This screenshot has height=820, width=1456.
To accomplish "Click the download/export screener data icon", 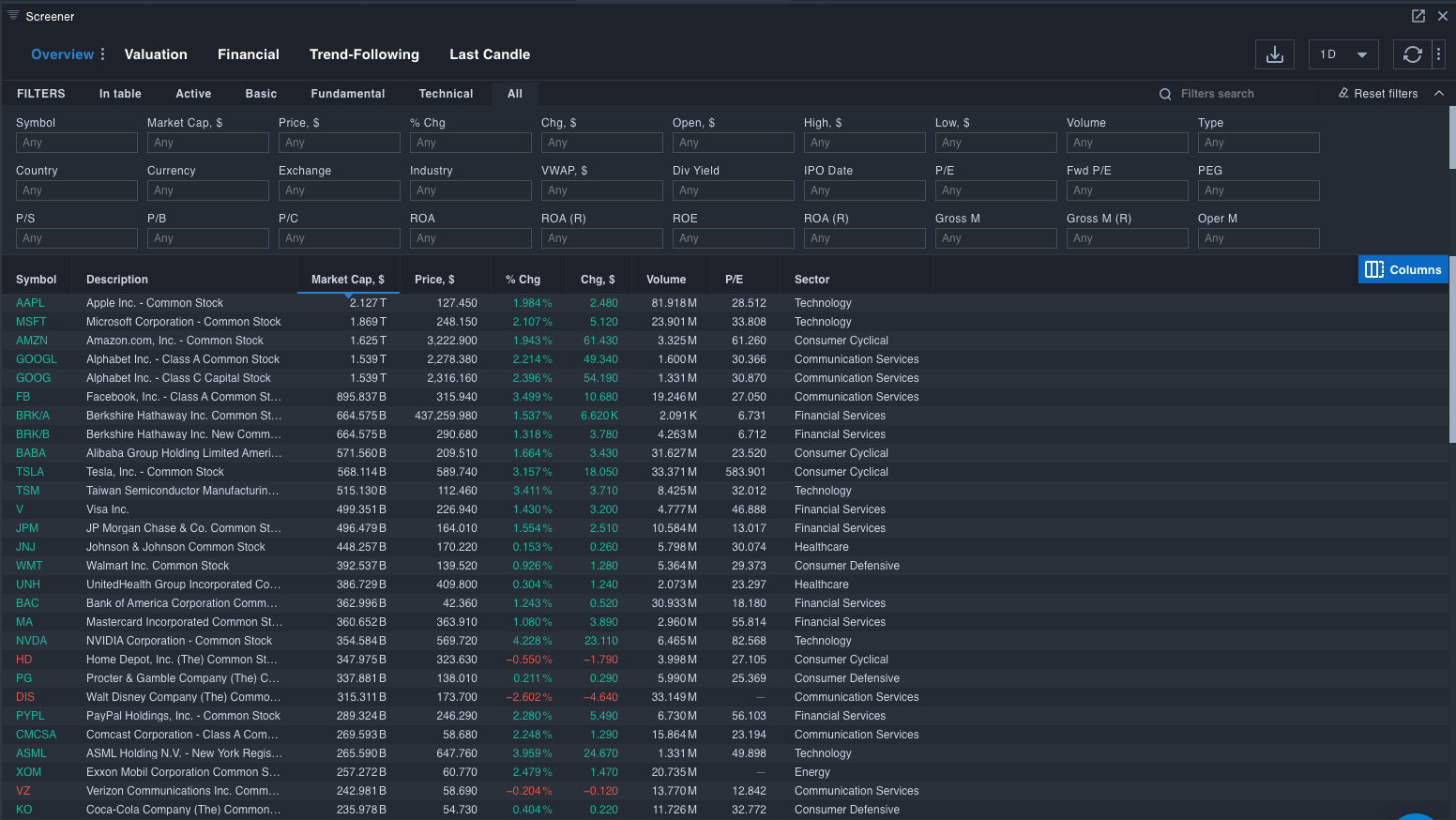I will [1274, 54].
